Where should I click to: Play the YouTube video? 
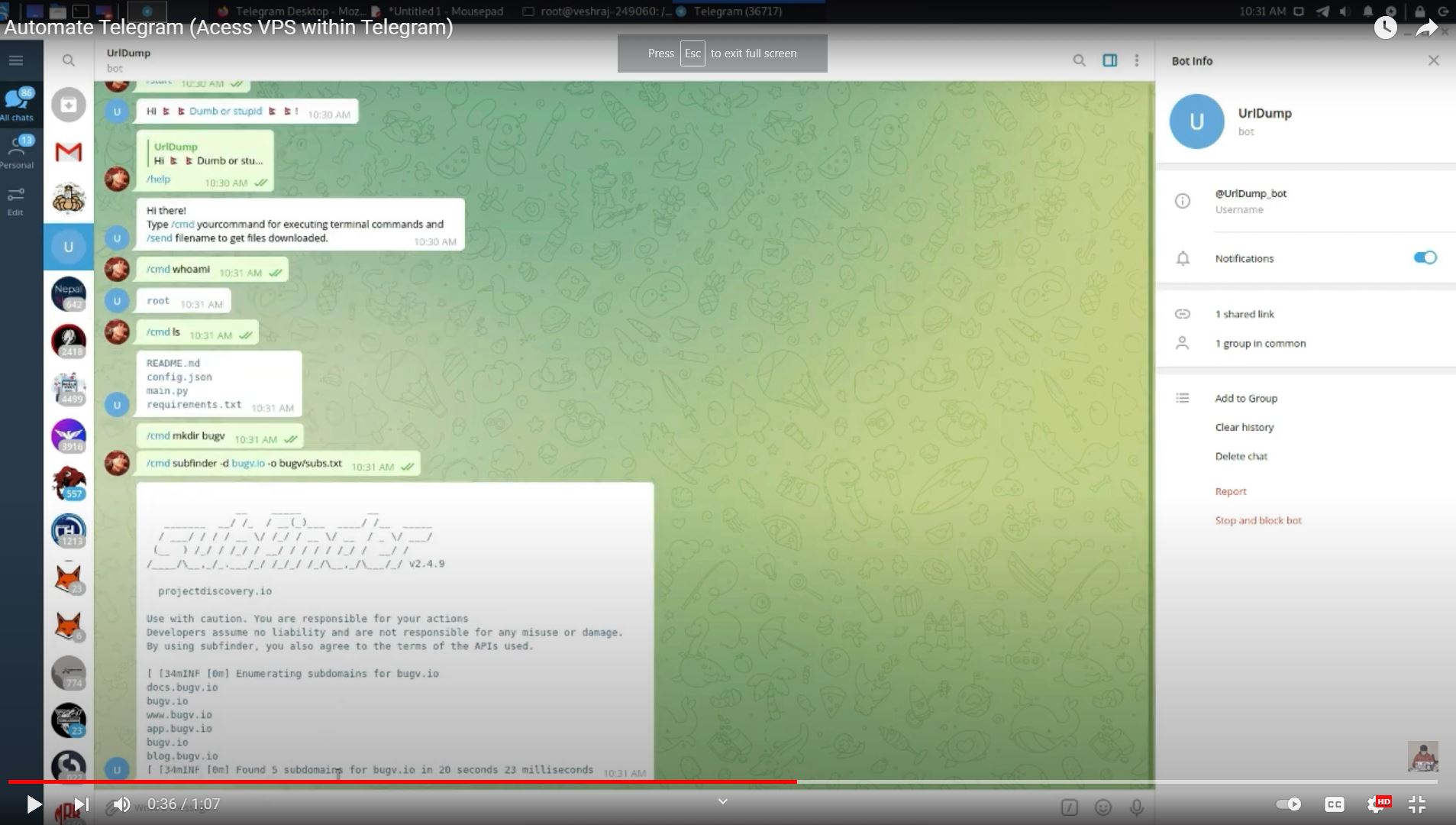tap(34, 804)
